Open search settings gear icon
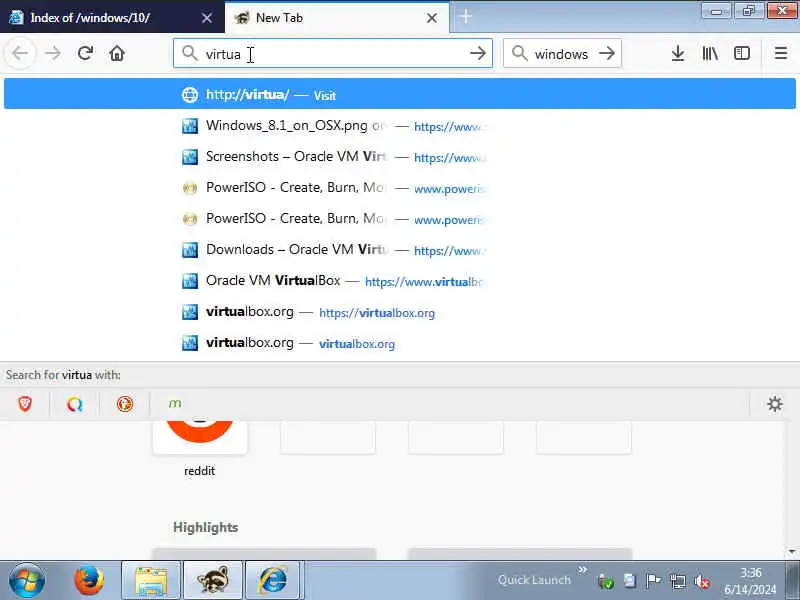 [x=774, y=404]
